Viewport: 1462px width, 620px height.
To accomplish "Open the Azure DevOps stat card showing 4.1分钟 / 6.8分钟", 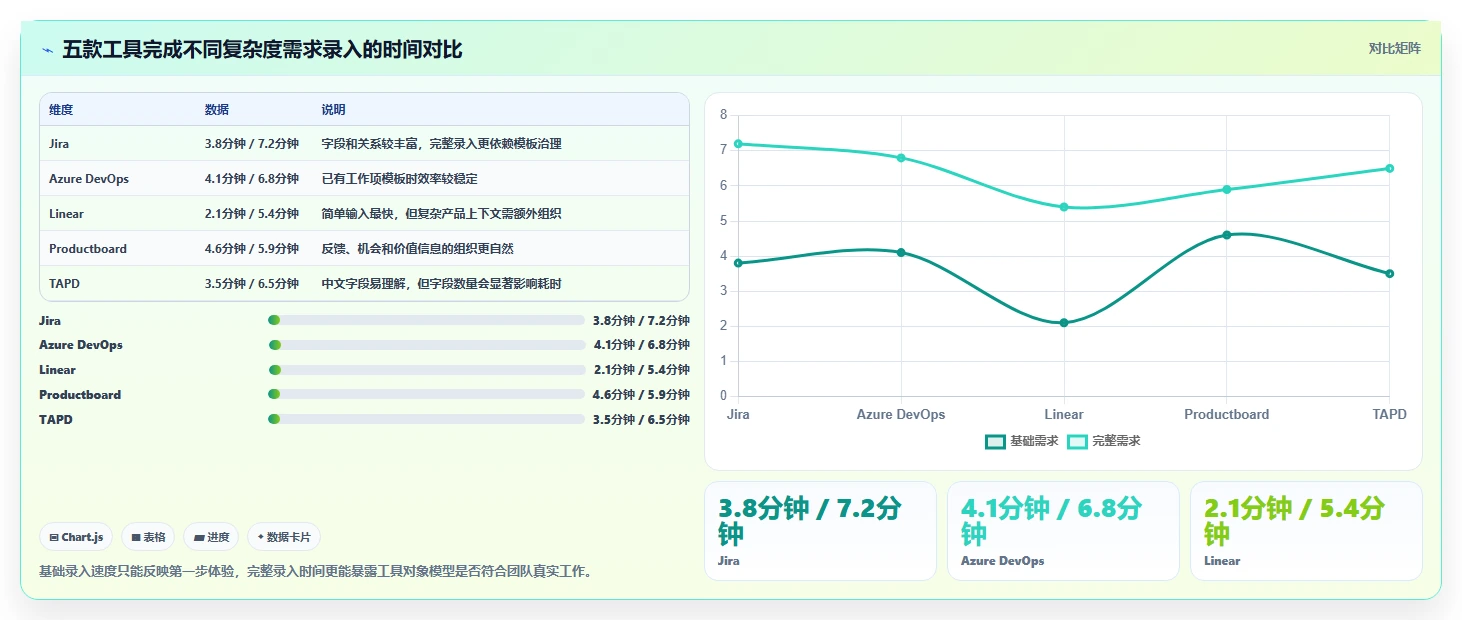I will pyautogui.click(x=1063, y=531).
